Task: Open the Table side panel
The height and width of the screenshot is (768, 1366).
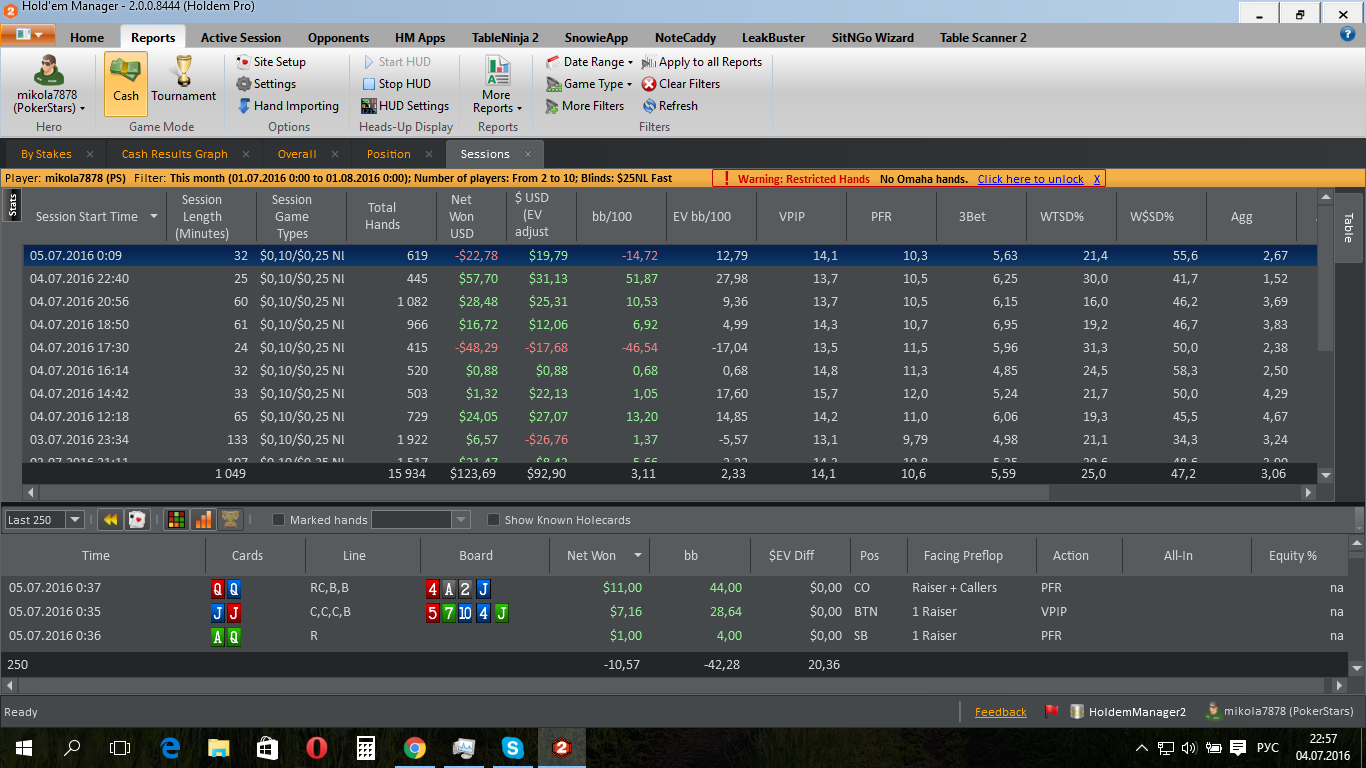Action: [1348, 227]
